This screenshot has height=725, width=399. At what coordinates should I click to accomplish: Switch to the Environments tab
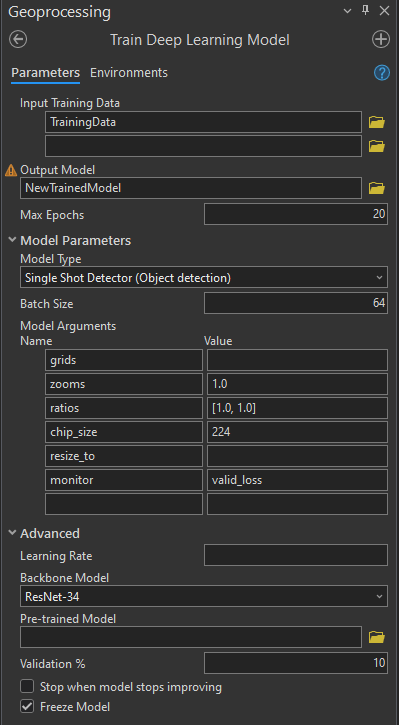pyautogui.click(x=129, y=73)
